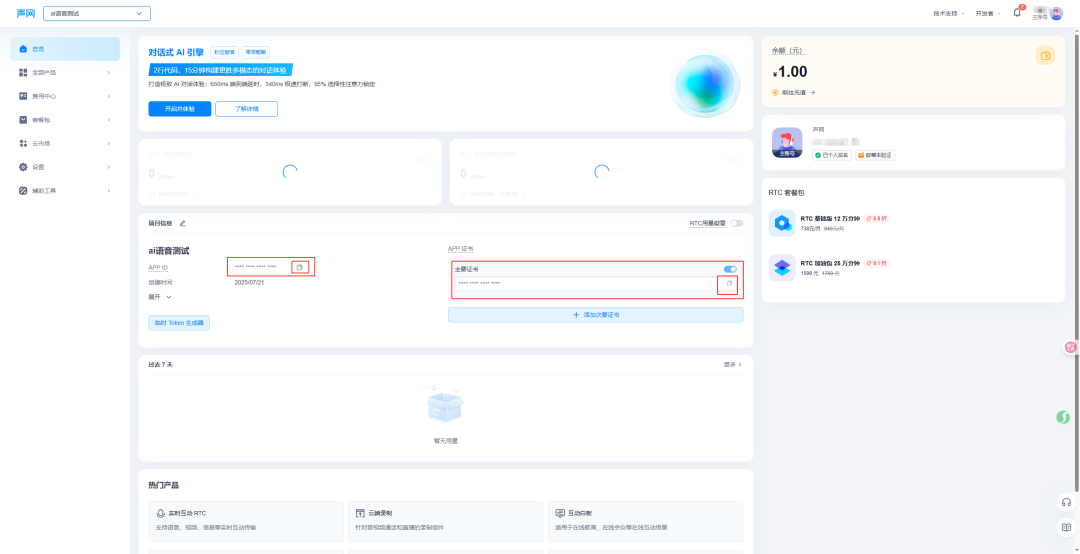Click the 已个人实名 verified badge
The height and width of the screenshot is (554, 1080).
(832, 156)
